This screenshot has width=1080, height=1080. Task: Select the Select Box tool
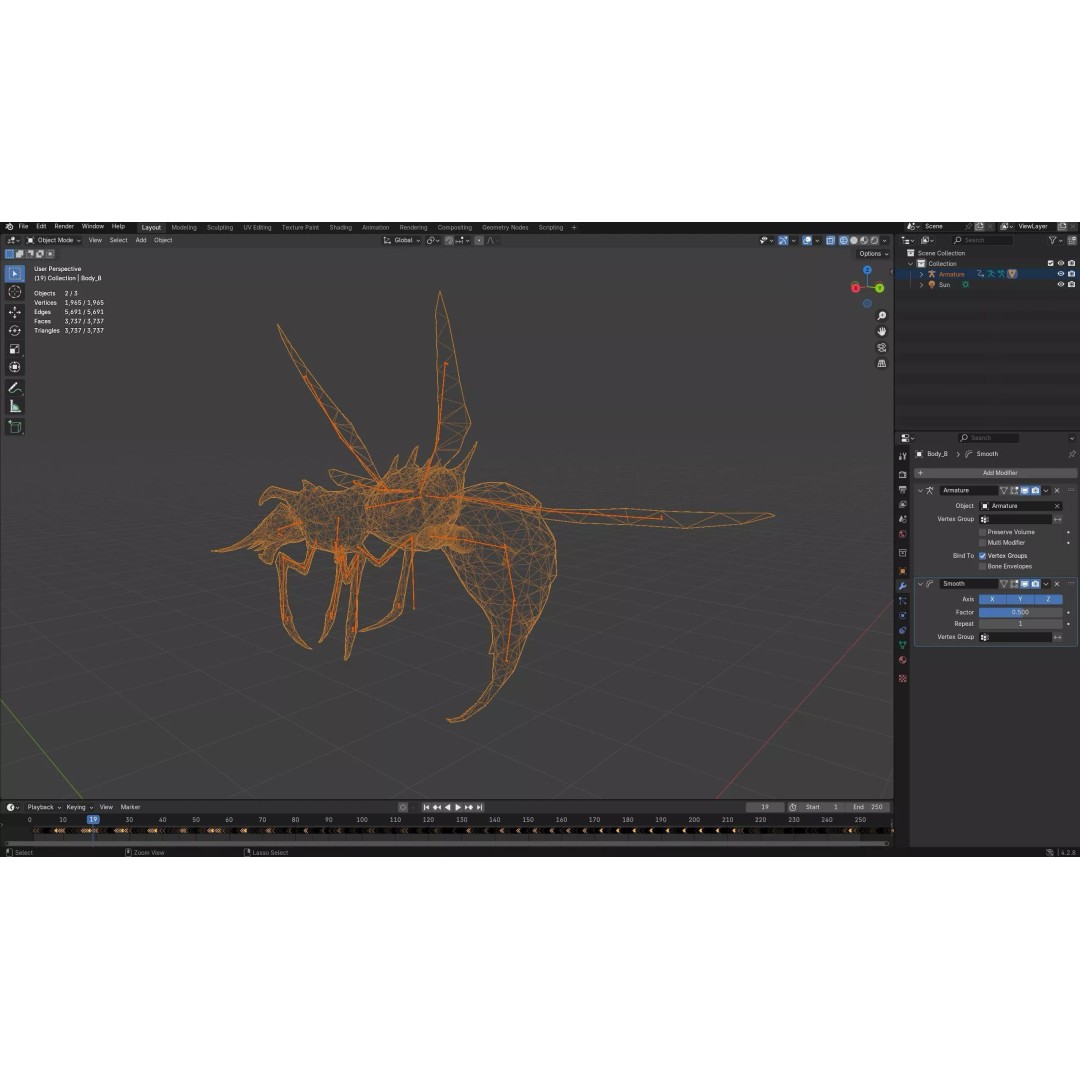click(x=14, y=273)
